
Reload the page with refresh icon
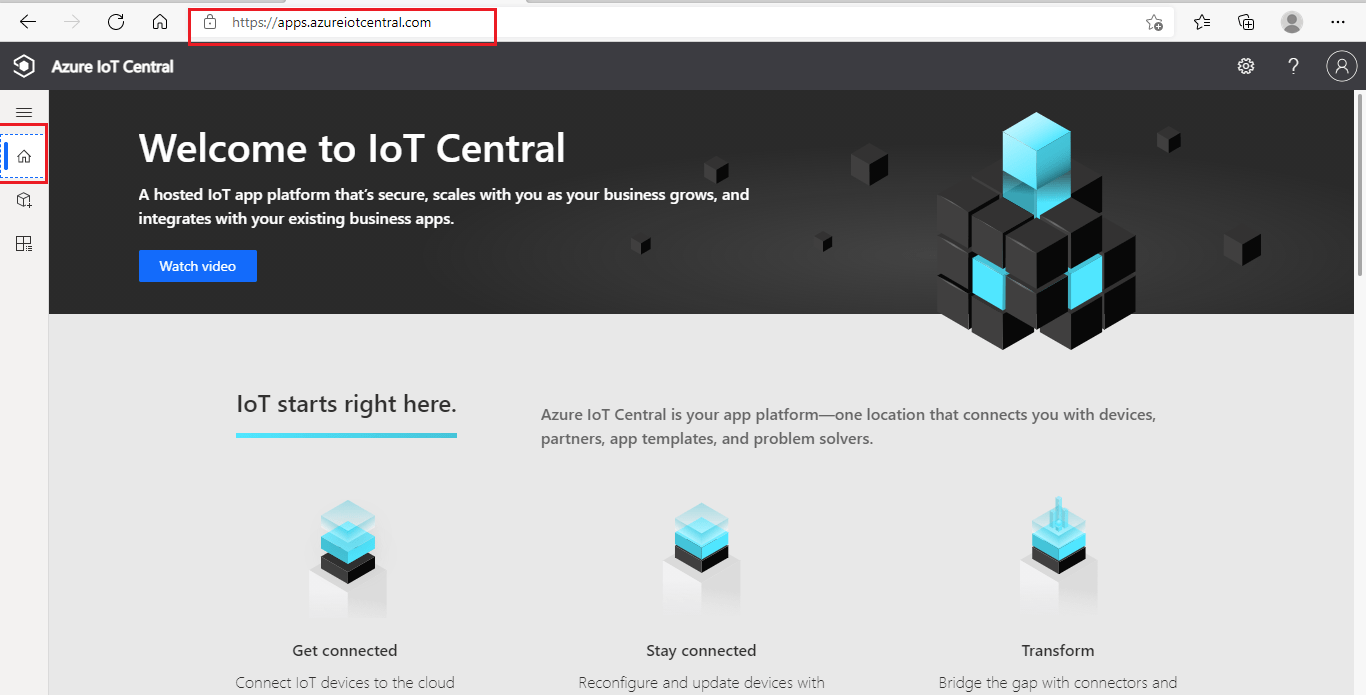116,22
